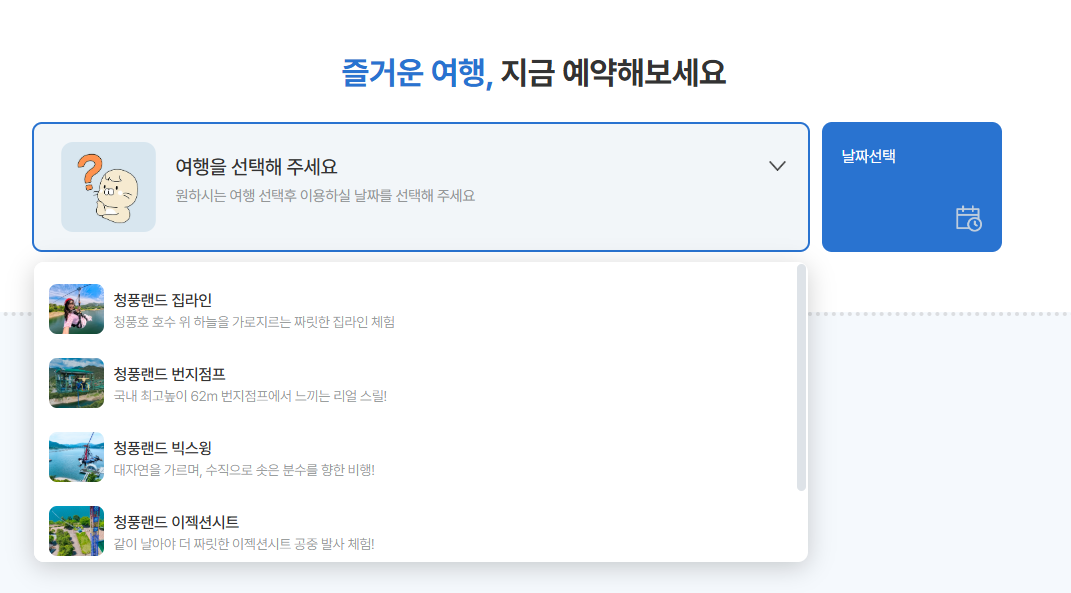Collapse the trip list with the chevron arrow
This screenshot has height=593, width=1071.
point(777,166)
